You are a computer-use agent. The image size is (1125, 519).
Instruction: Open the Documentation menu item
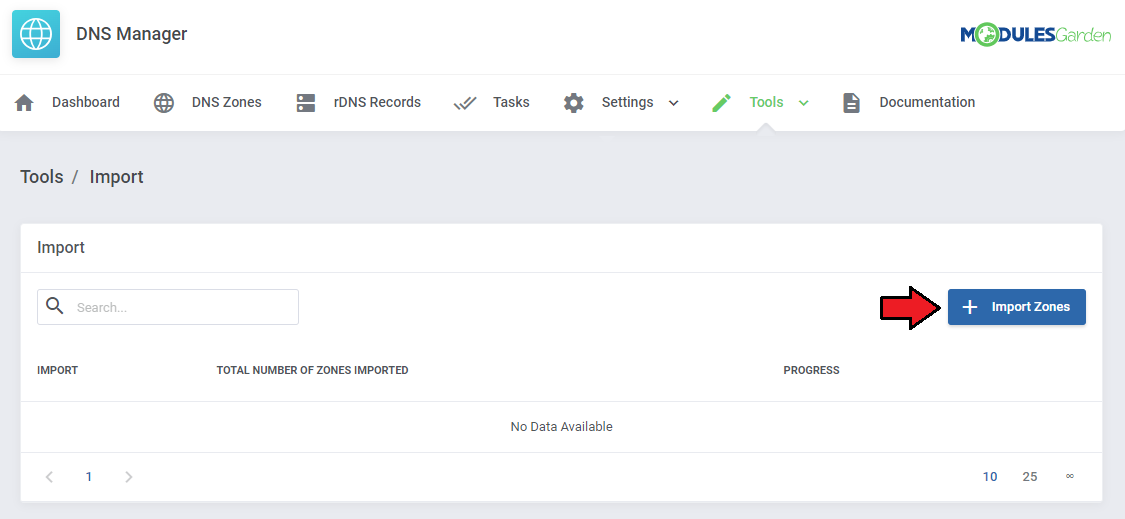(927, 102)
